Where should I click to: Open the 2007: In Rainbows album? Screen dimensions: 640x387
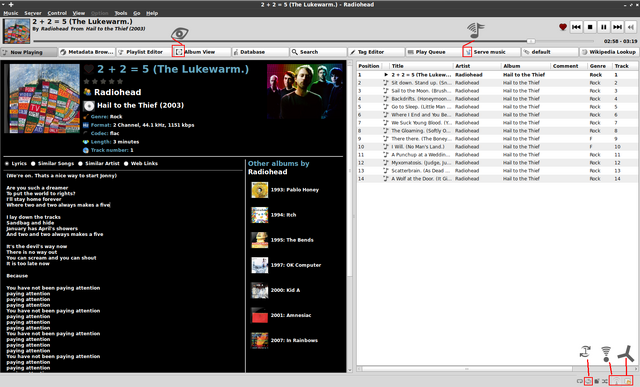tap(284, 340)
